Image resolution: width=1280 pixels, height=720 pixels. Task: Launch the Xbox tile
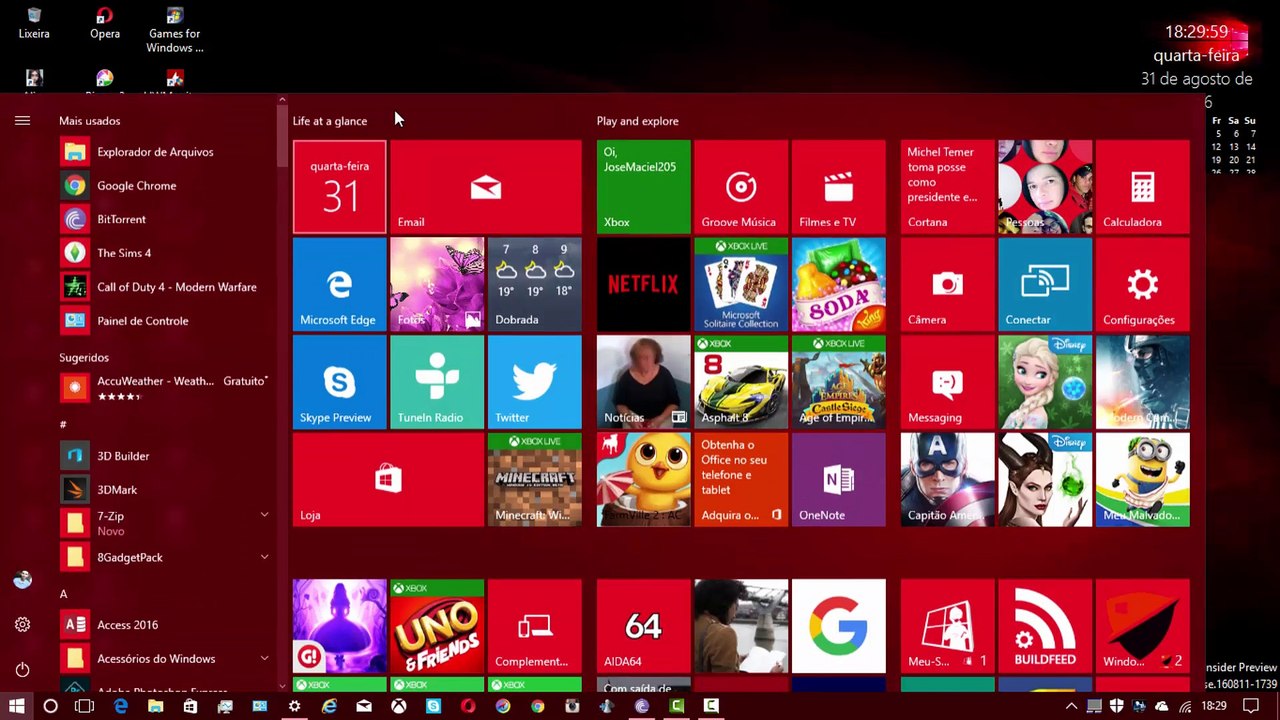[643, 187]
